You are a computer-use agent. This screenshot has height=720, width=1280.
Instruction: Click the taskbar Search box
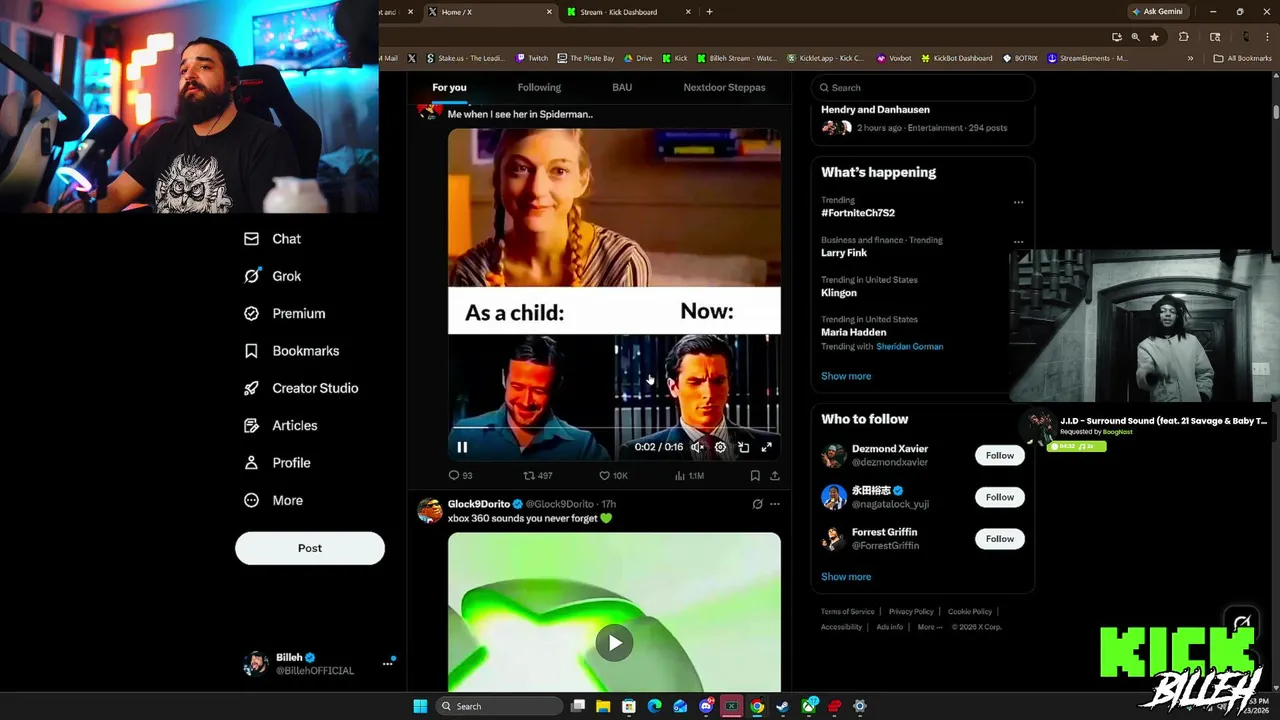(x=499, y=706)
